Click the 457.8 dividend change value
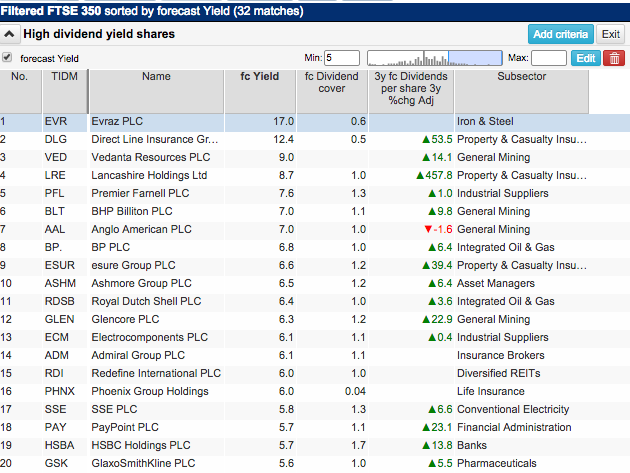The width and height of the screenshot is (630, 473). click(x=434, y=176)
